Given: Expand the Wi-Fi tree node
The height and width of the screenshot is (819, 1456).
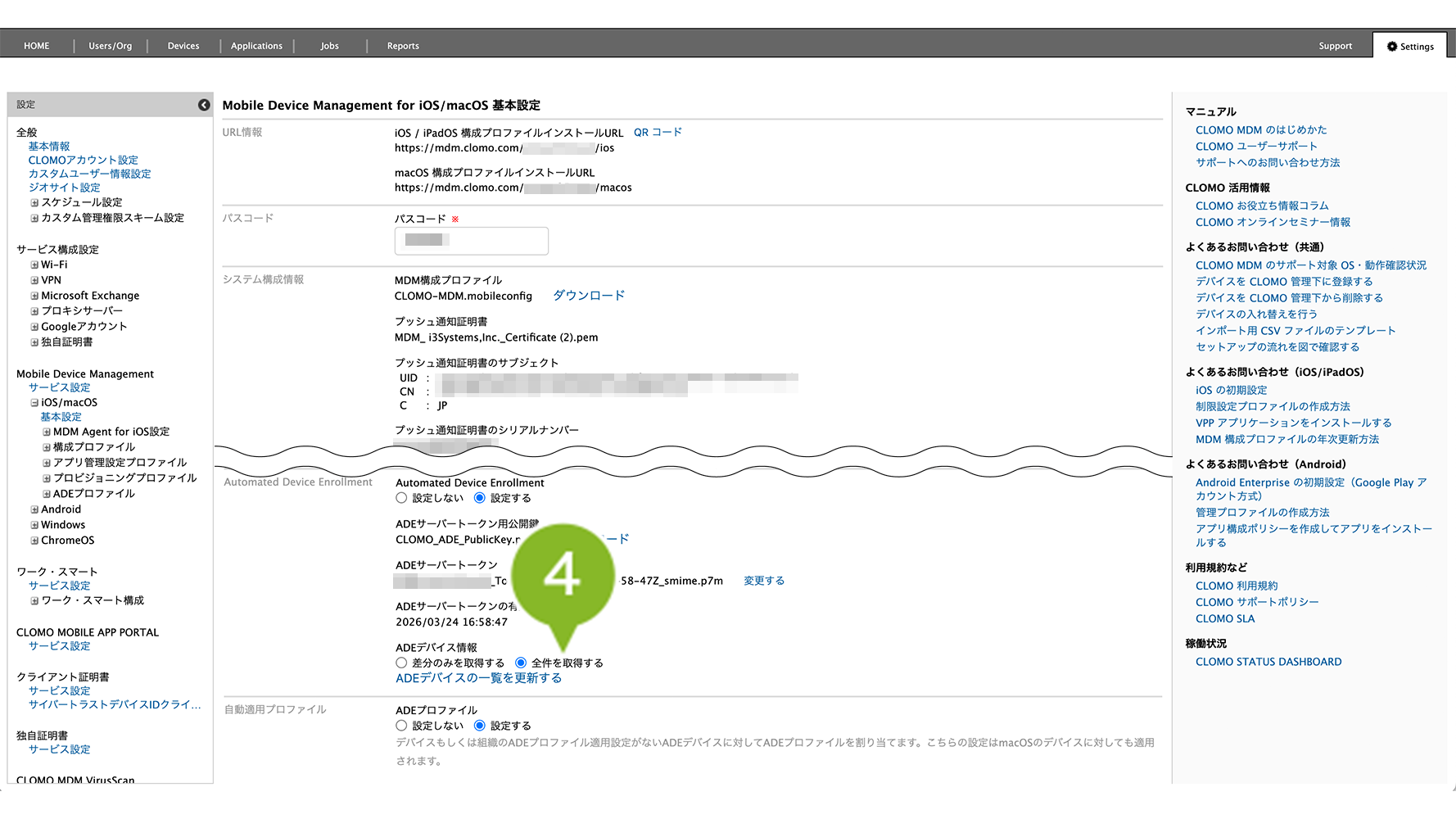Looking at the screenshot, I should pyautogui.click(x=34, y=265).
